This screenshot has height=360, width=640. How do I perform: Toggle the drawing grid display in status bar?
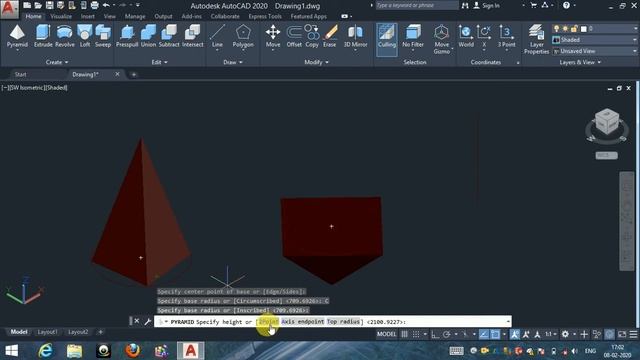pyautogui.click(x=404, y=334)
